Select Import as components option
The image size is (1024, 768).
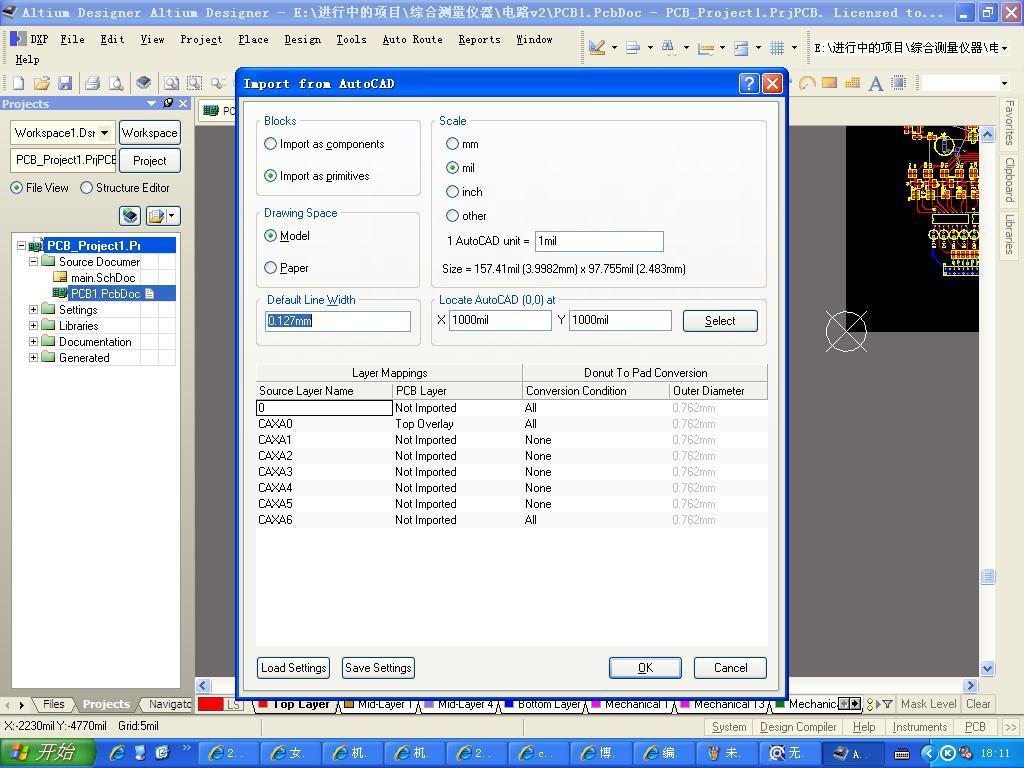[324, 144]
